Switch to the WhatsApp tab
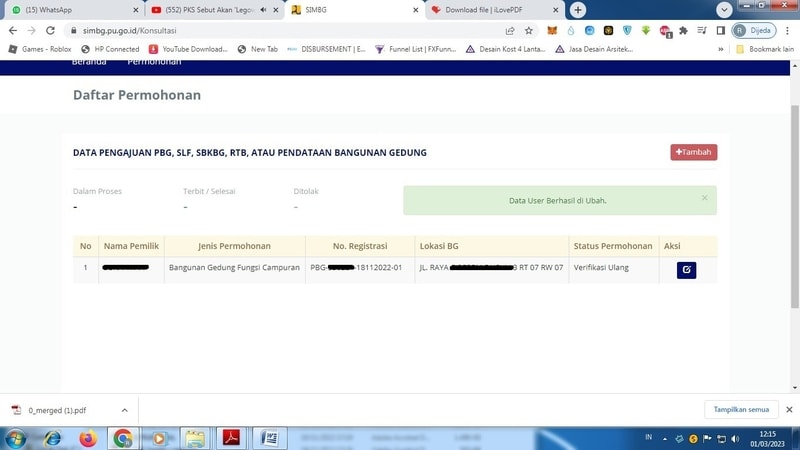Viewport: 800px width, 450px height. point(70,9)
